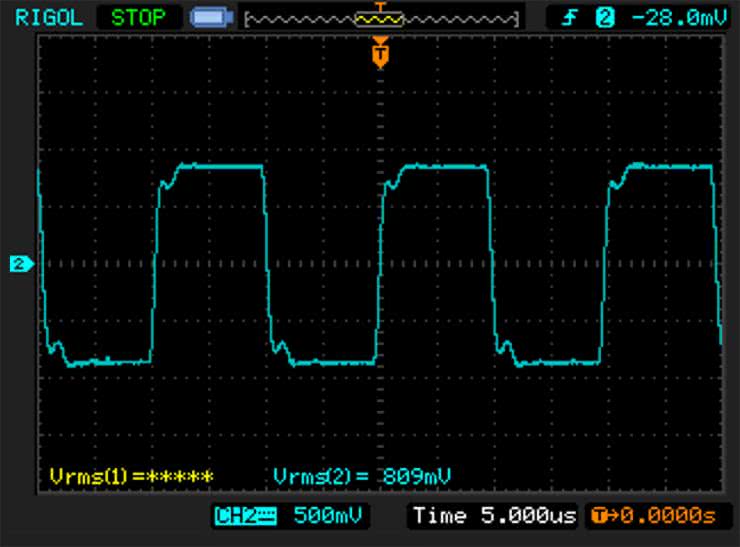Click the green STOP run status indicator
740x547 pixels.
139,17
